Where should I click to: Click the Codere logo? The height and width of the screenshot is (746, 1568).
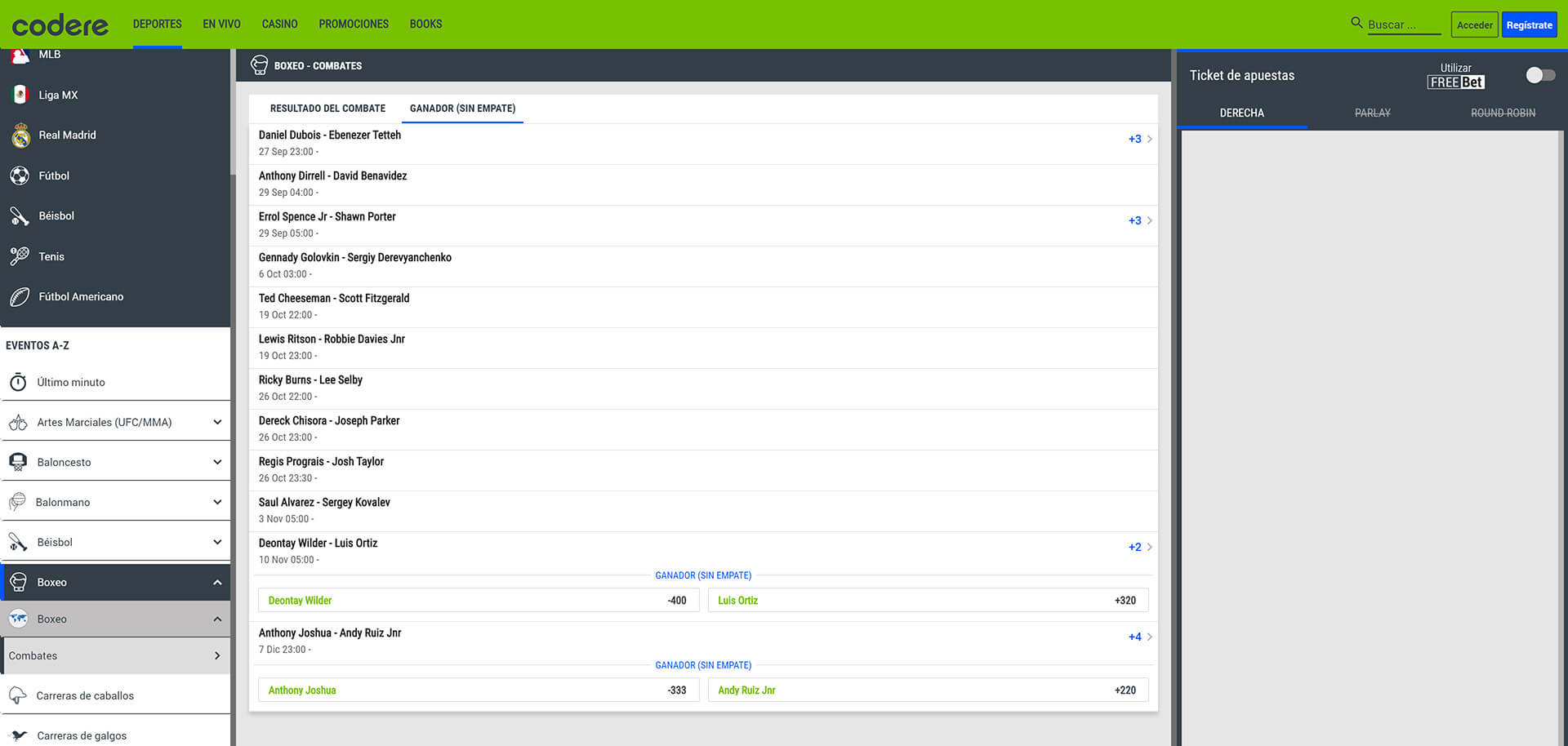60,25
